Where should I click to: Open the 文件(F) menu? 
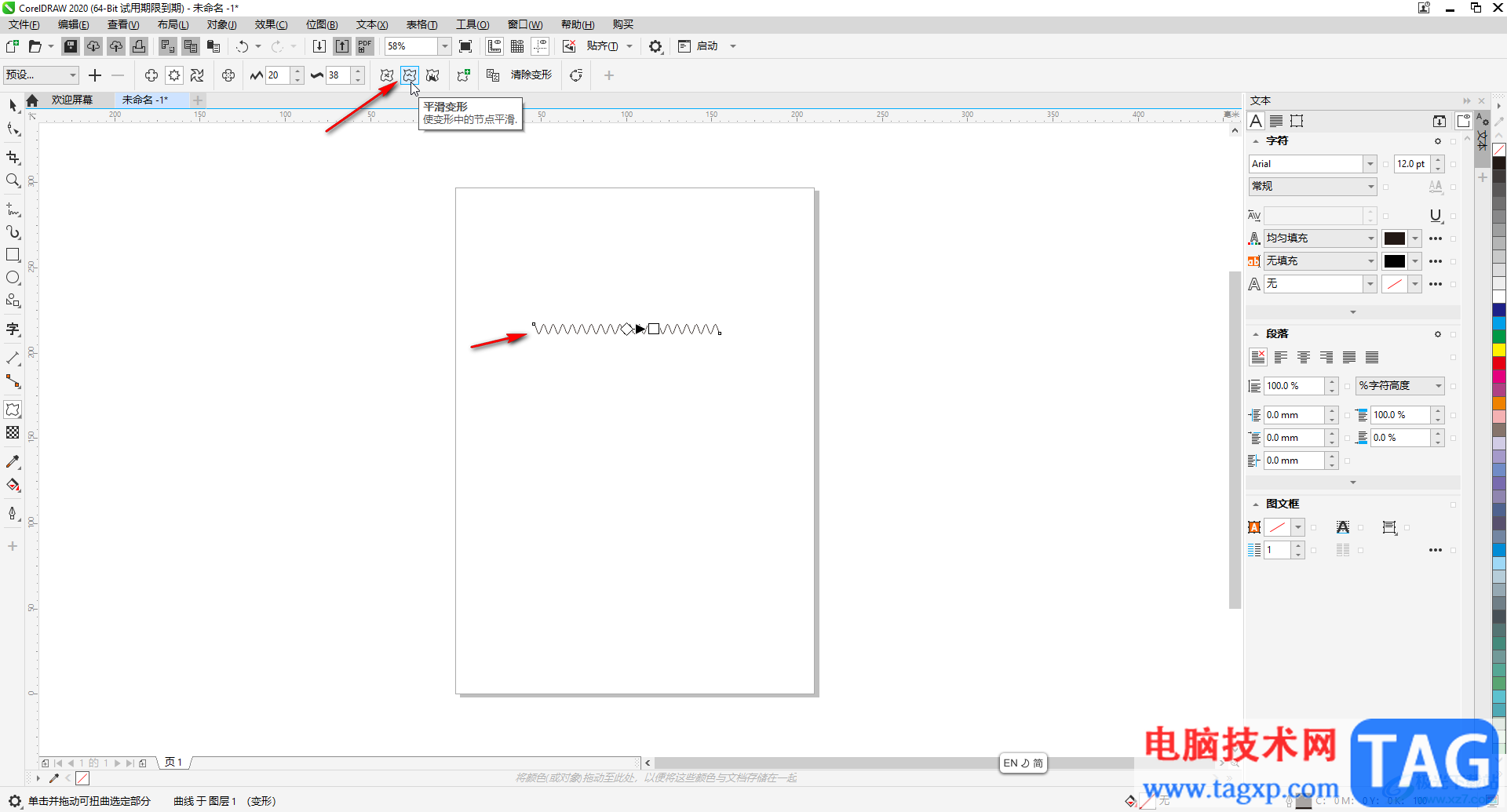pos(24,25)
